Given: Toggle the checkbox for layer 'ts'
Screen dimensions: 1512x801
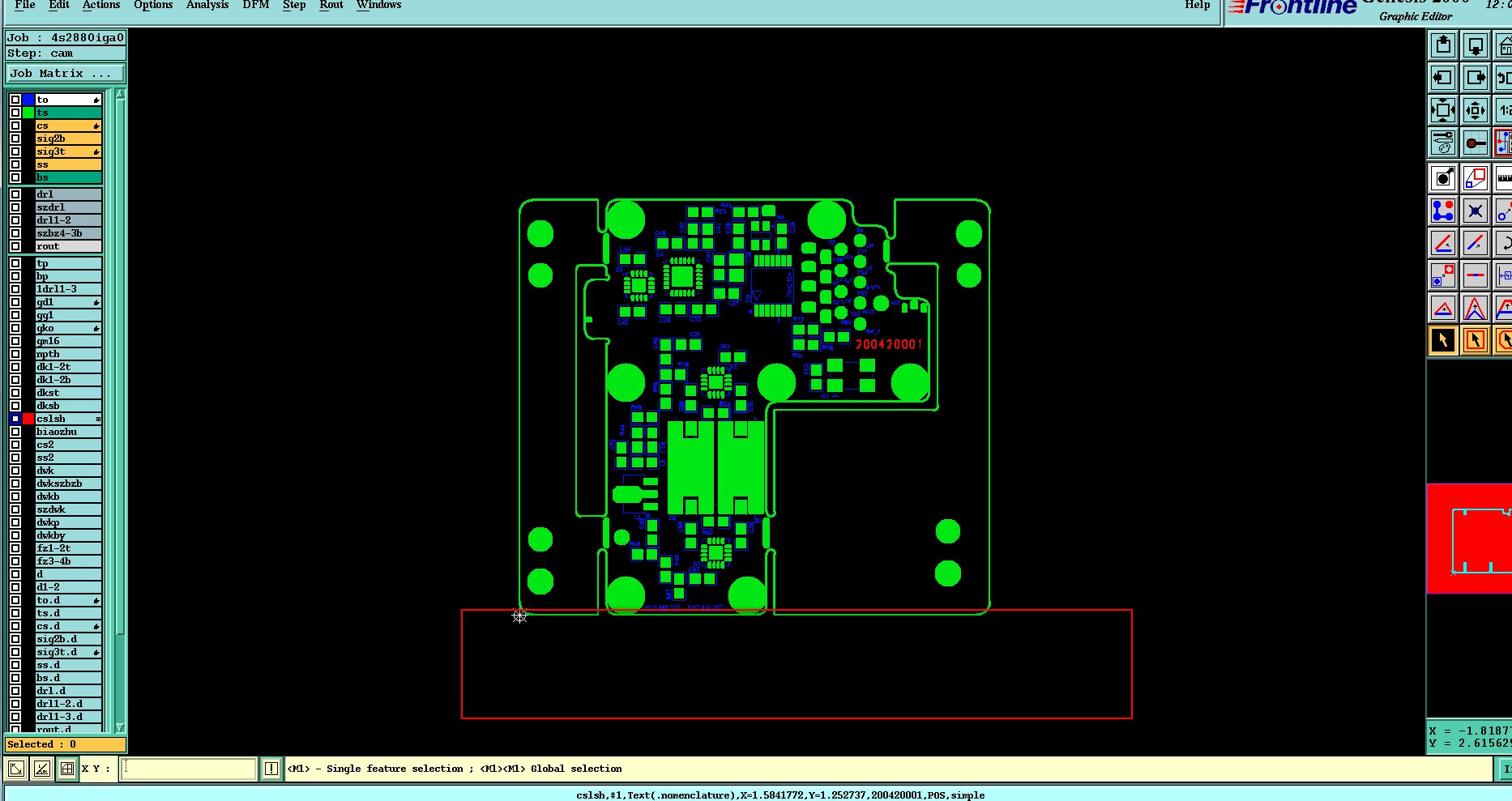Looking at the screenshot, I should pos(15,113).
